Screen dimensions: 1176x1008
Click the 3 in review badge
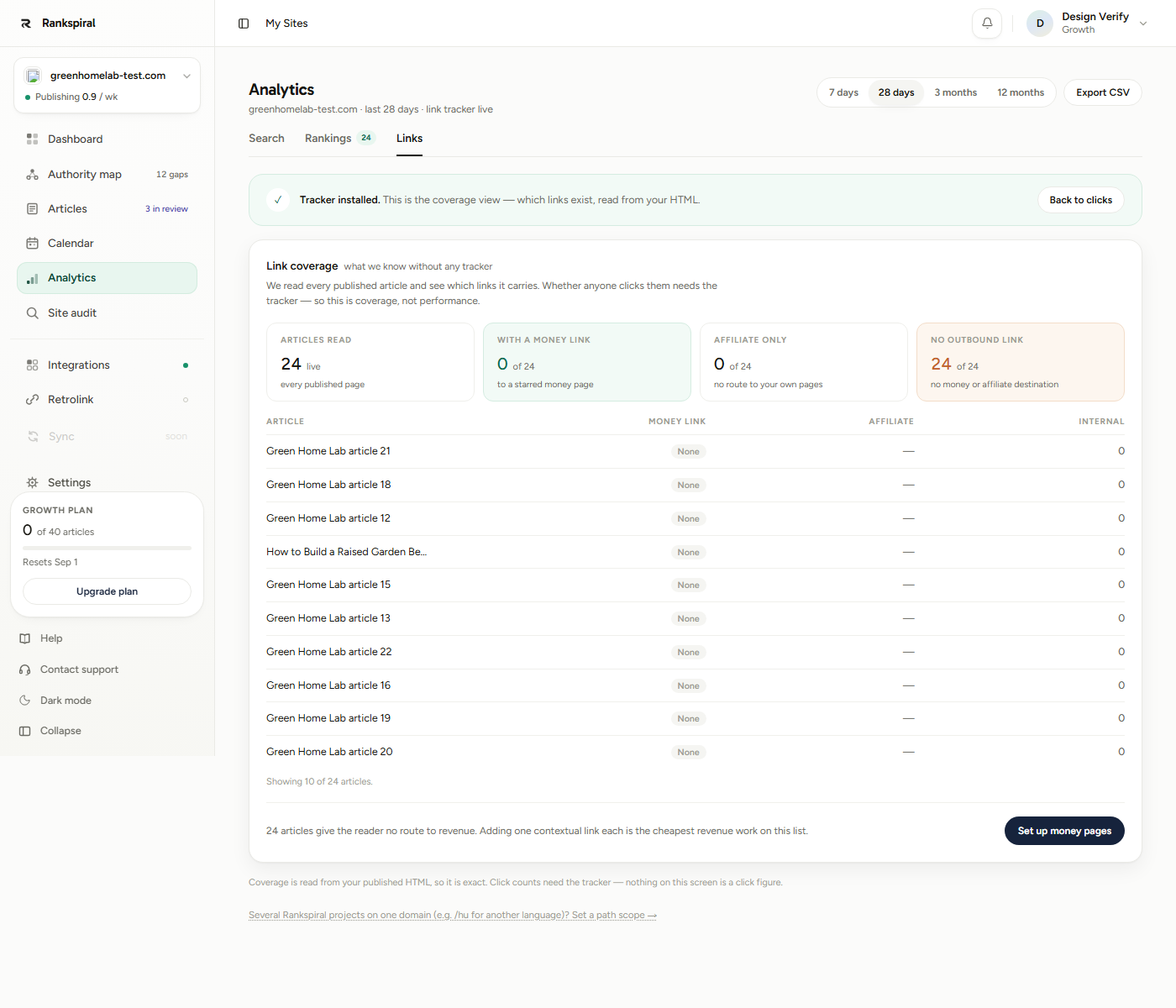pos(166,209)
